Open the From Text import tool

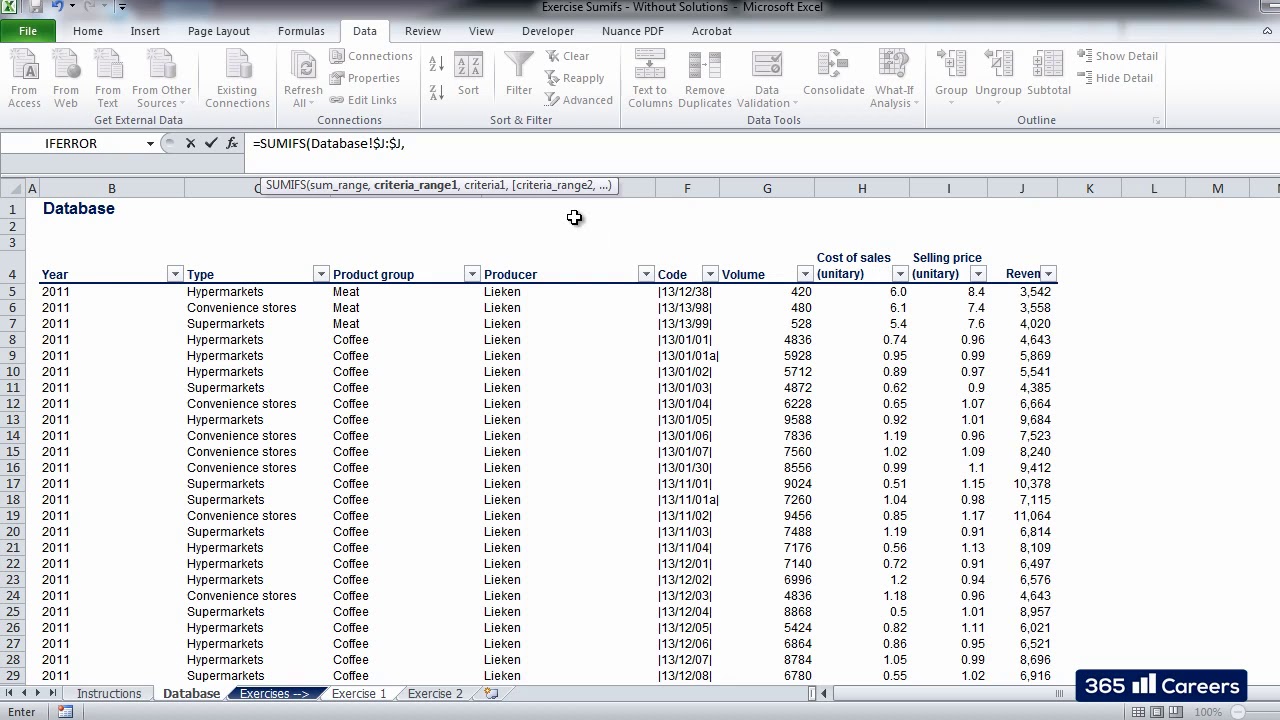[x=108, y=78]
